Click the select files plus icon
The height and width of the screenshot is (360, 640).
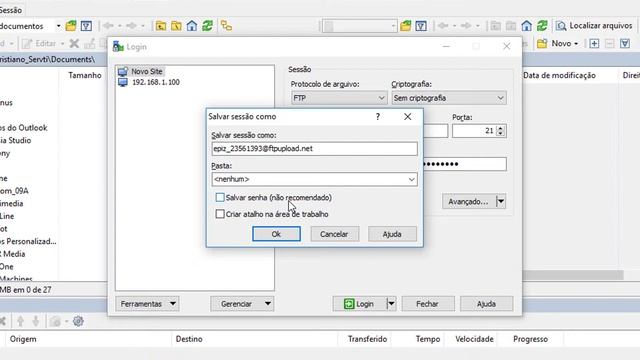(594, 43)
